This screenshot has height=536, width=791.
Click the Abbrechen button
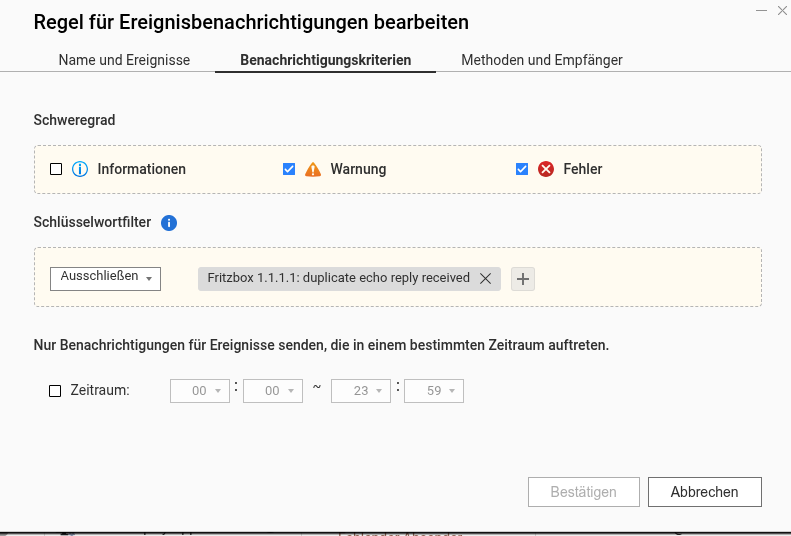pyautogui.click(x=704, y=492)
